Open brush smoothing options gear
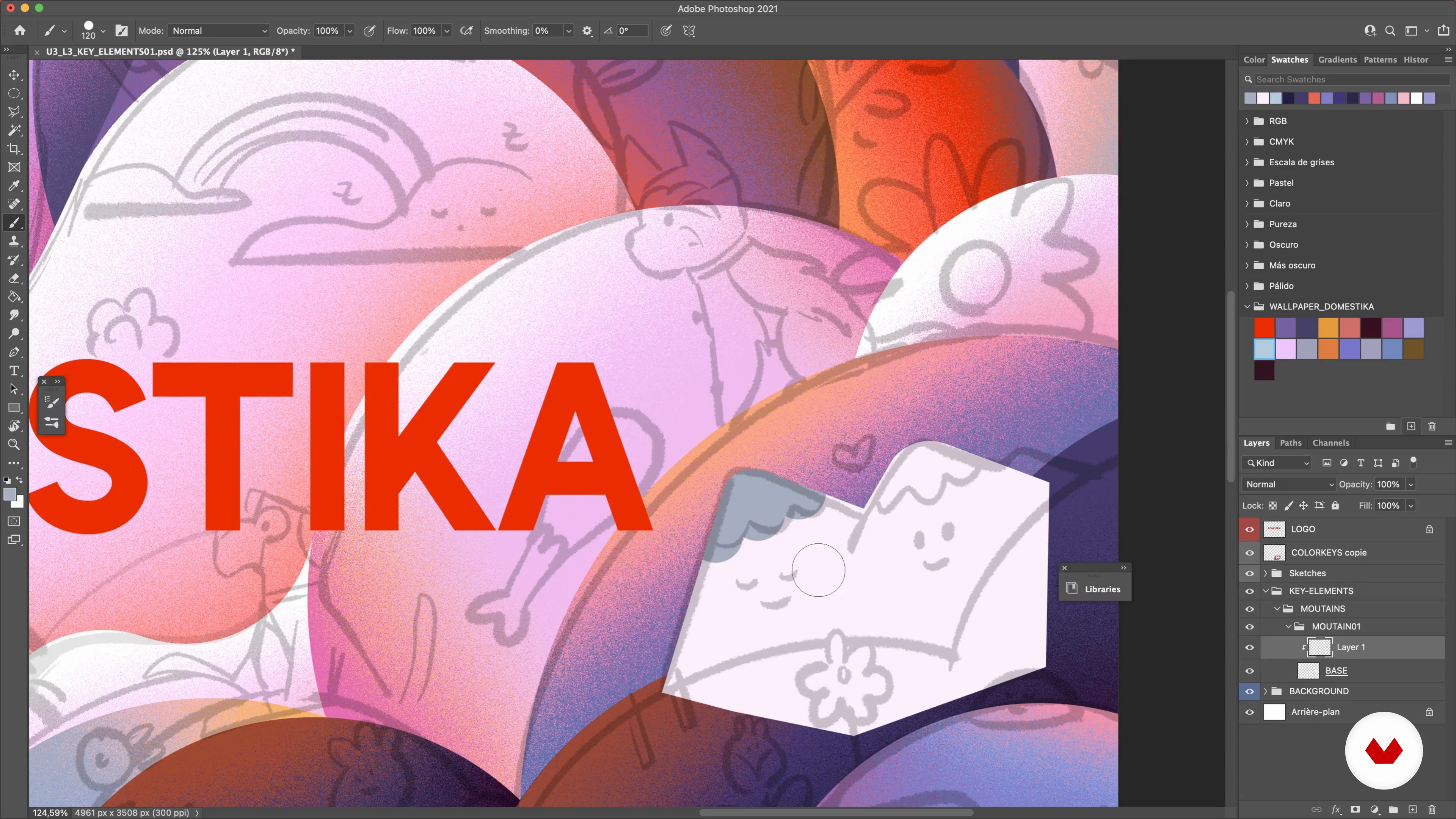Screen dimensions: 1456x819 (x=587, y=30)
